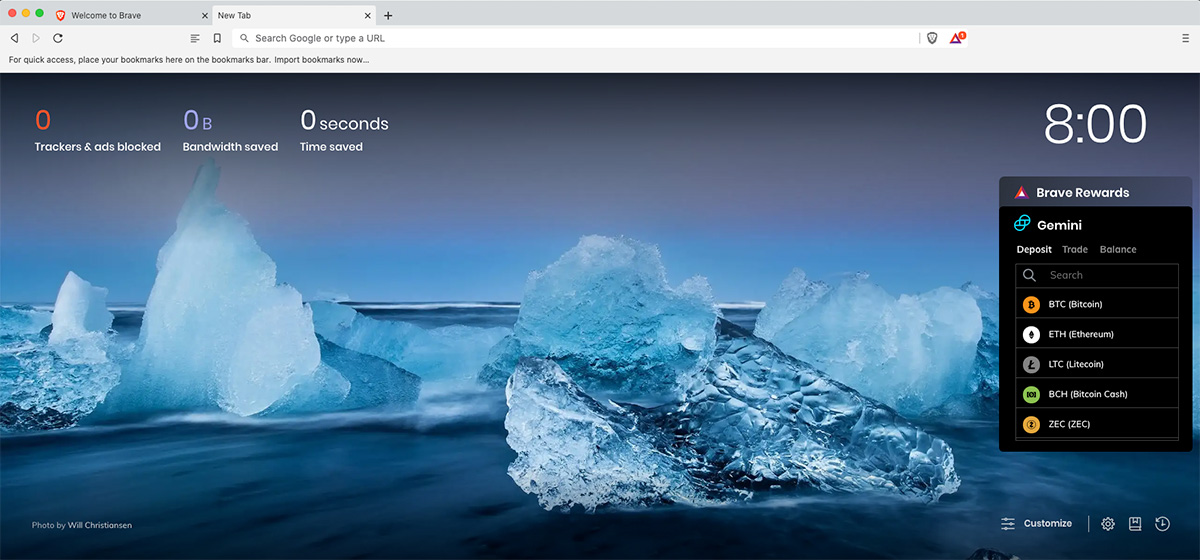The image size is (1200, 560).
Task: Focus the Search Google or type a URL bar
Action: [x=575, y=38]
